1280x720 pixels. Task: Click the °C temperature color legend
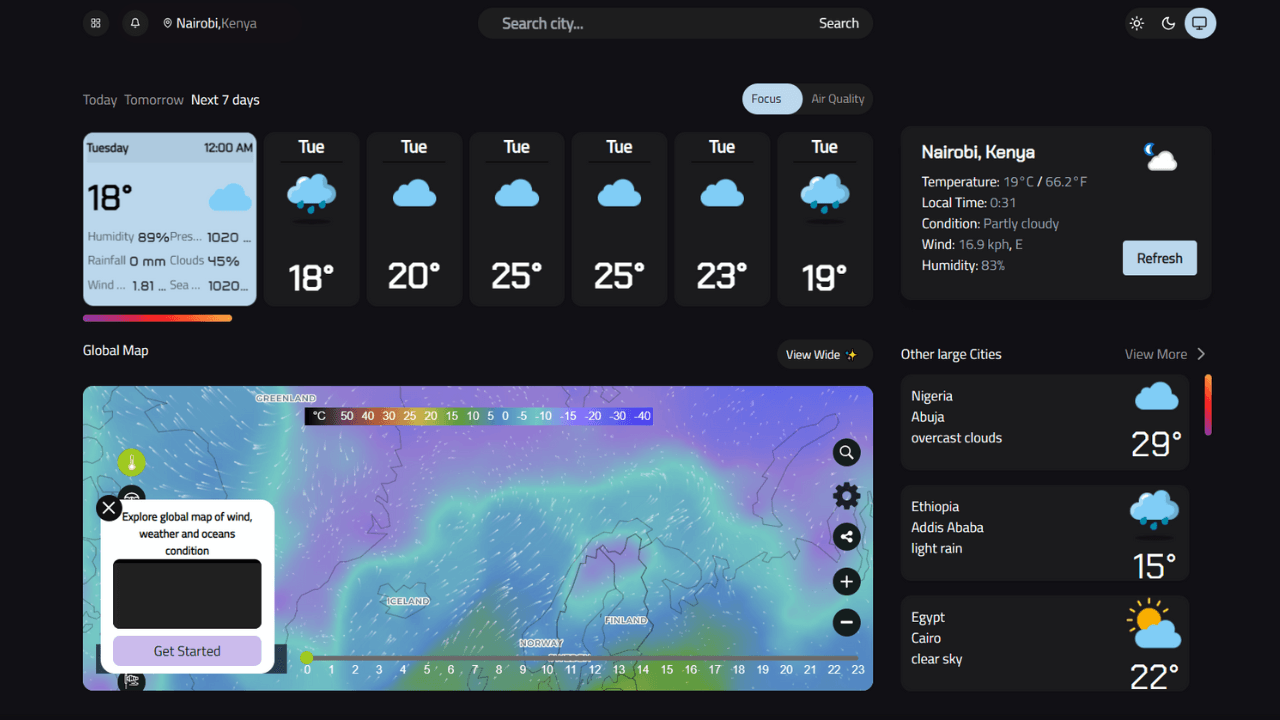(x=479, y=416)
